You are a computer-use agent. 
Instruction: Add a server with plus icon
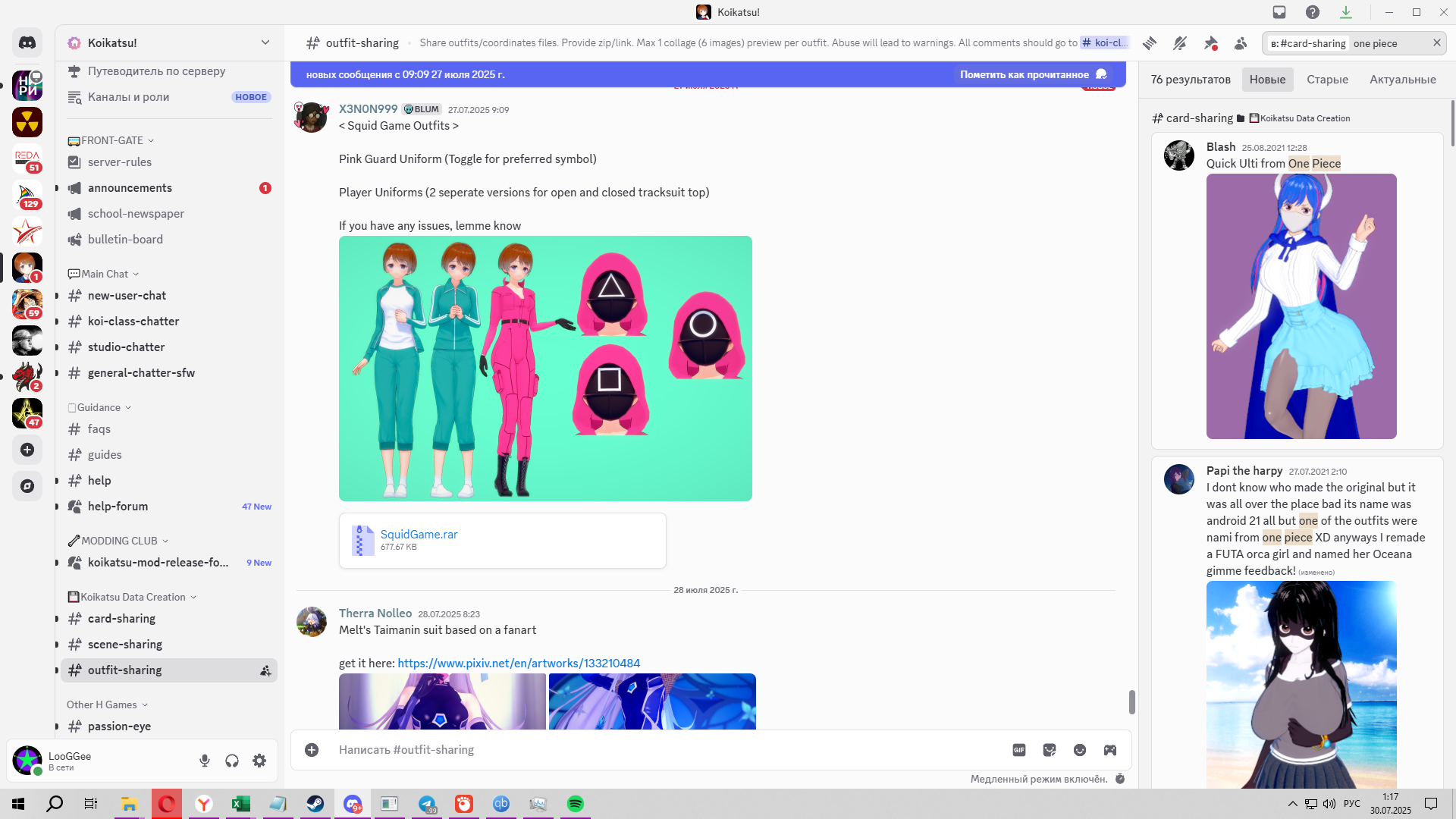coord(27,450)
